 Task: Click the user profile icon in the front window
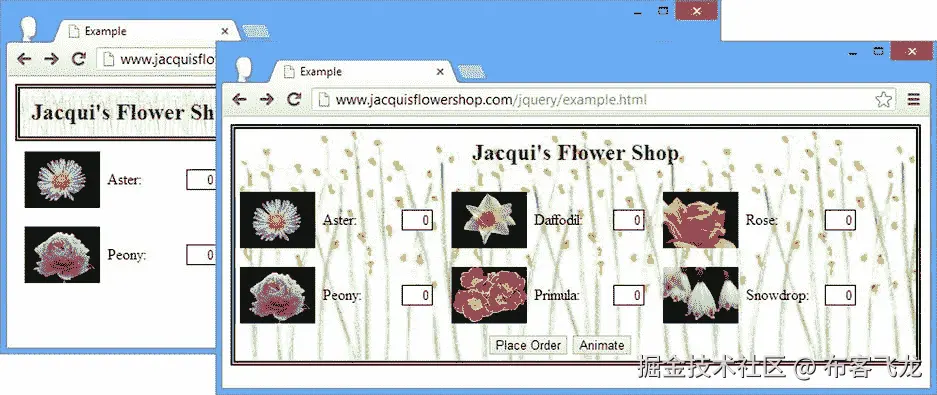pyautogui.click(x=244, y=69)
